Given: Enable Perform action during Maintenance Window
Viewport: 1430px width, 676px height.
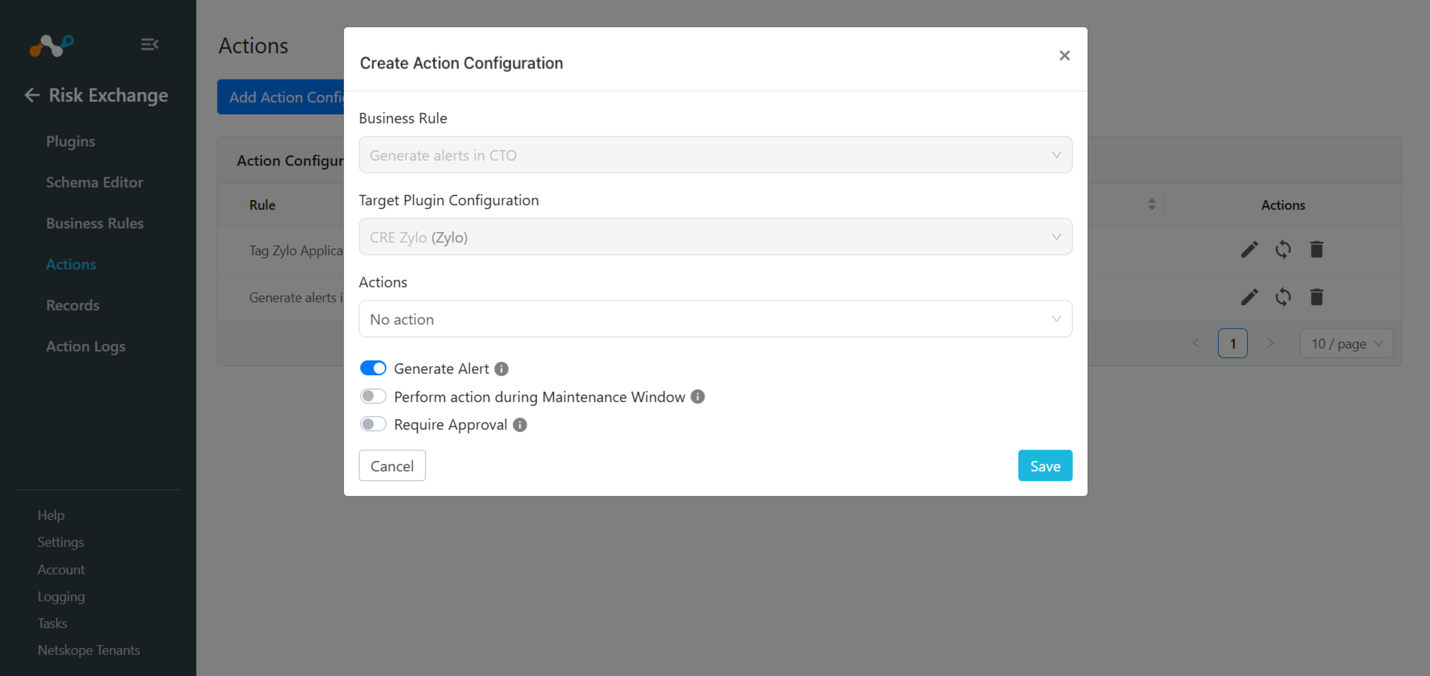Looking at the screenshot, I should [x=373, y=397].
